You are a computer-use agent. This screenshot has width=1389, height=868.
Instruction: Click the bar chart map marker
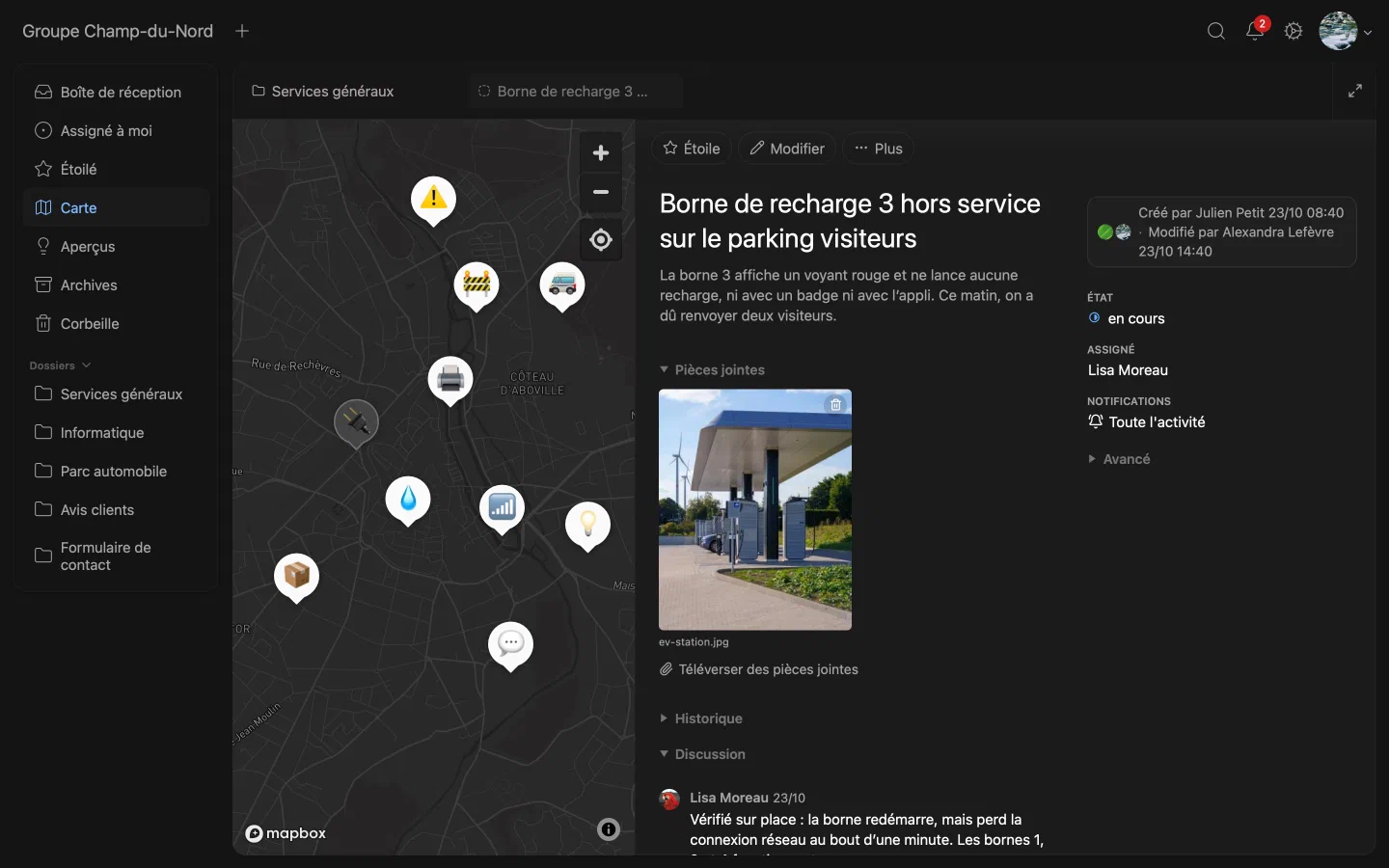503,507
